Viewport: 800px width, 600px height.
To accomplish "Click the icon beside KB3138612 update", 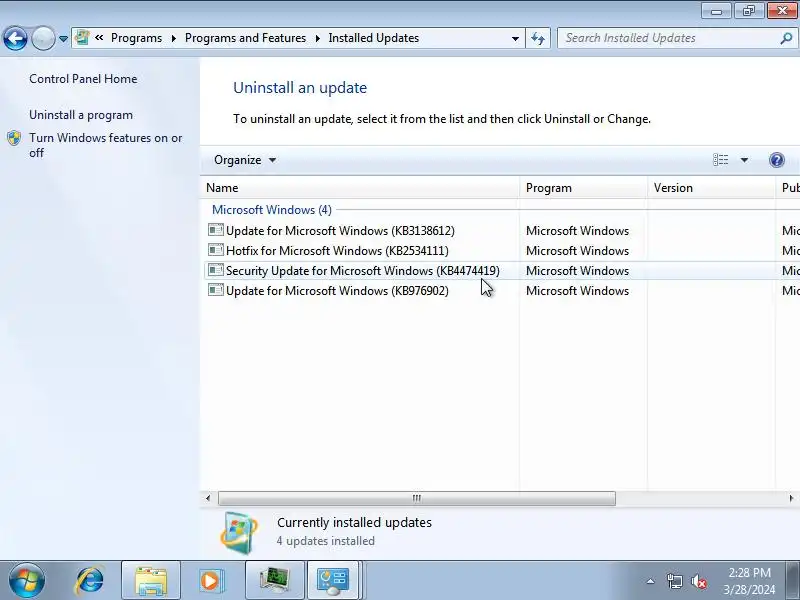I will pos(216,230).
